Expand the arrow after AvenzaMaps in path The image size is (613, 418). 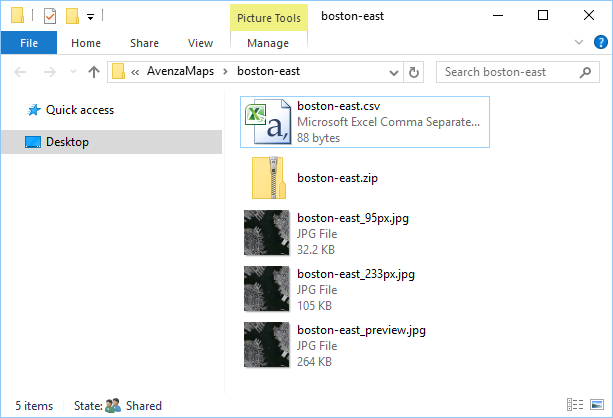(226, 72)
